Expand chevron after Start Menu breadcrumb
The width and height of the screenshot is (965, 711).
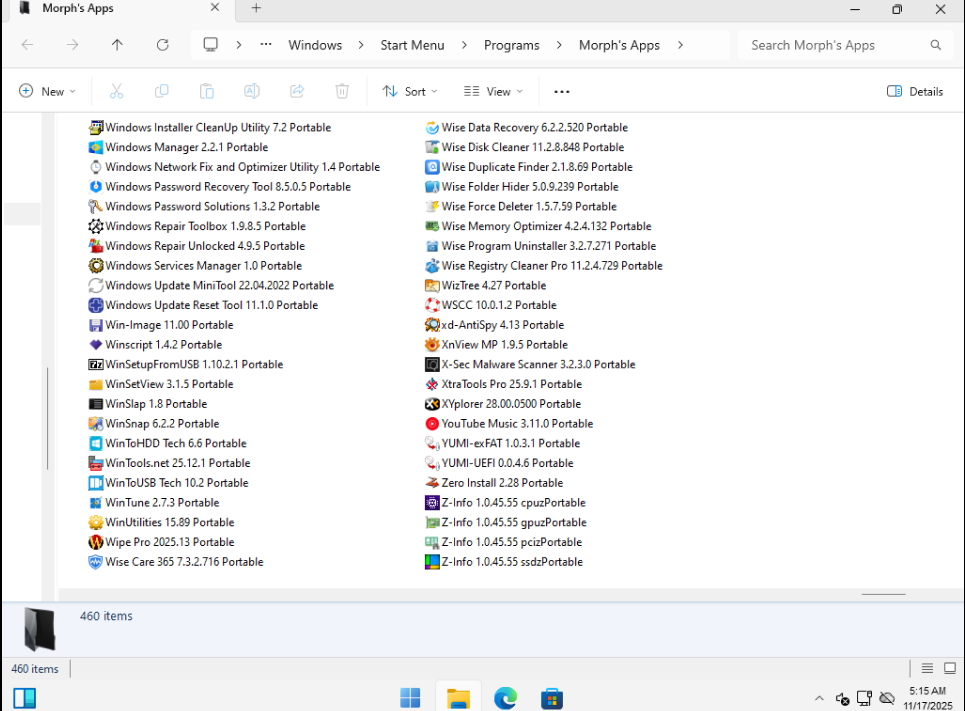click(x=464, y=45)
